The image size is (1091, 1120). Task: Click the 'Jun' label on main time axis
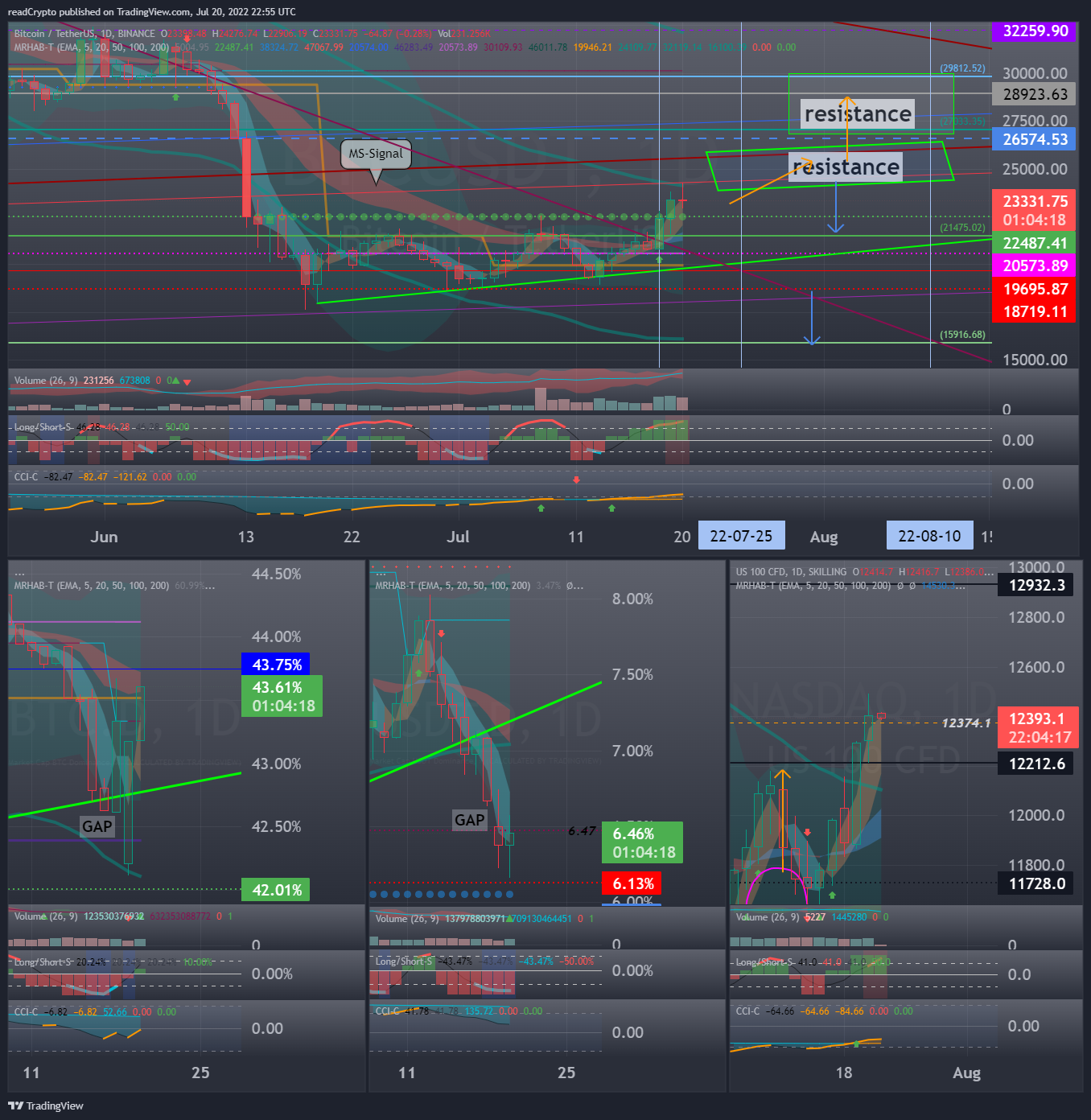click(x=104, y=537)
